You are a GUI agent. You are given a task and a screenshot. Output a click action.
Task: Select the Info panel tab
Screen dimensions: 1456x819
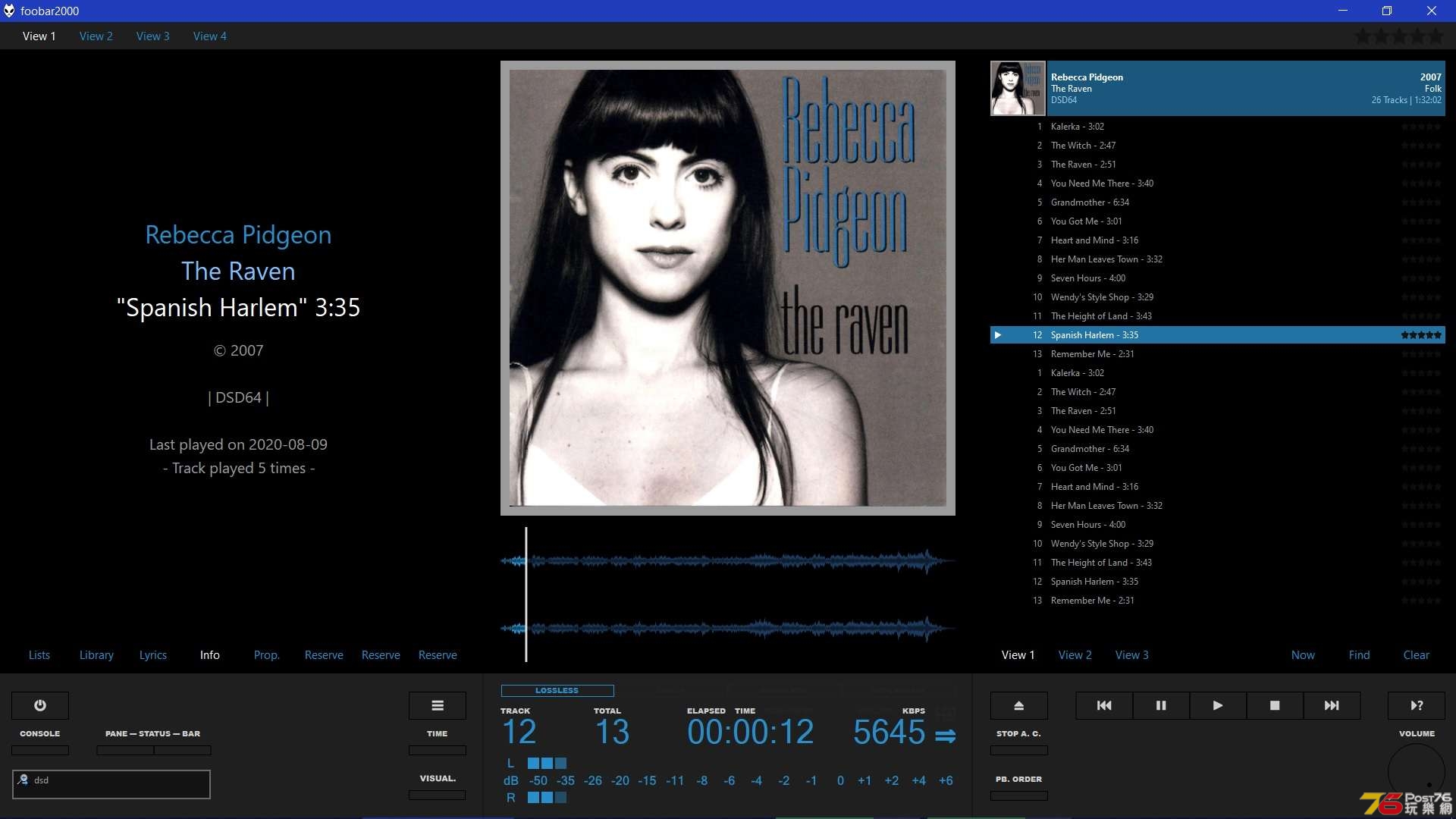(x=210, y=654)
